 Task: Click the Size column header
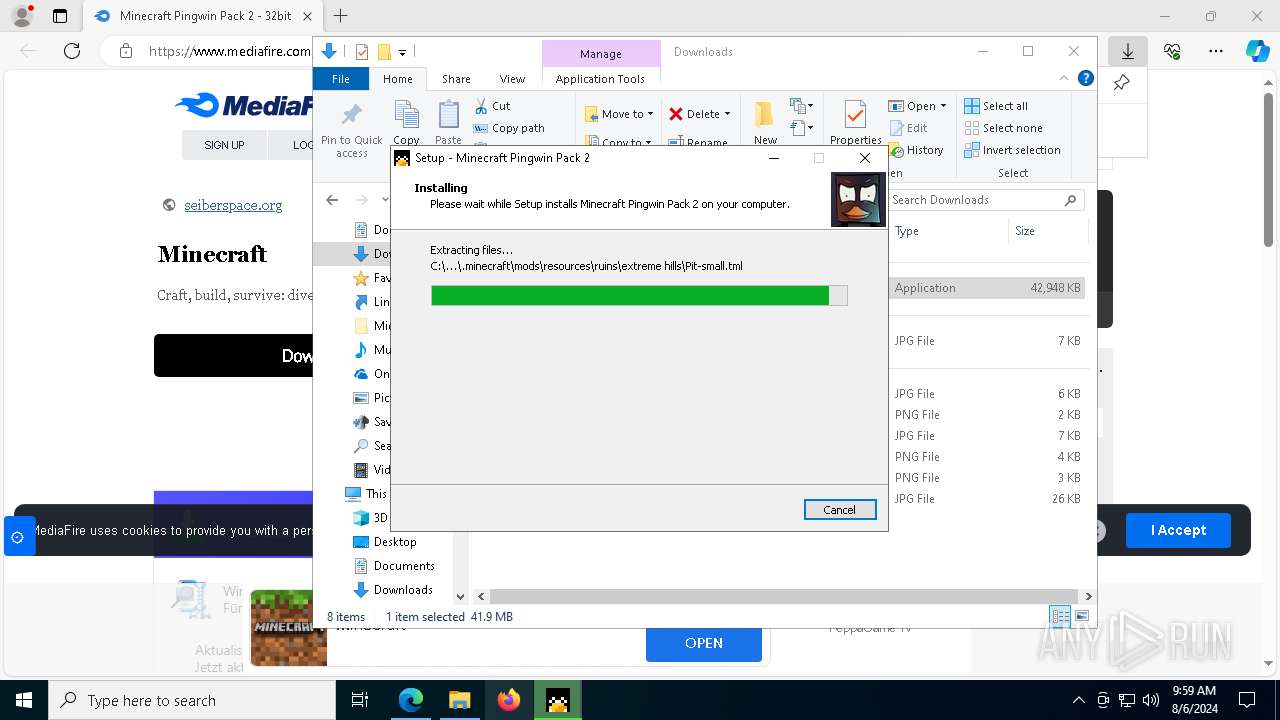pyautogui.click(x=1047, y=231)
